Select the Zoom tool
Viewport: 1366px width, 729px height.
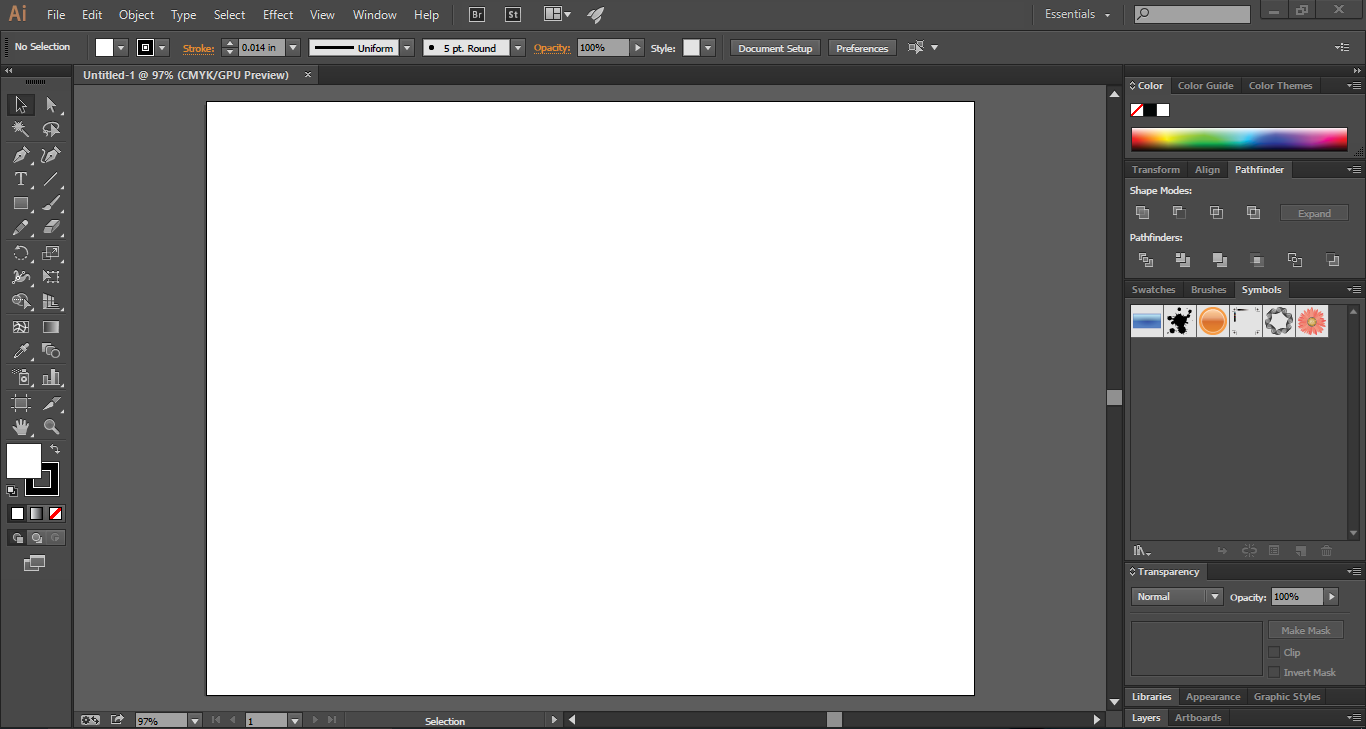click(x=52, y=427)
